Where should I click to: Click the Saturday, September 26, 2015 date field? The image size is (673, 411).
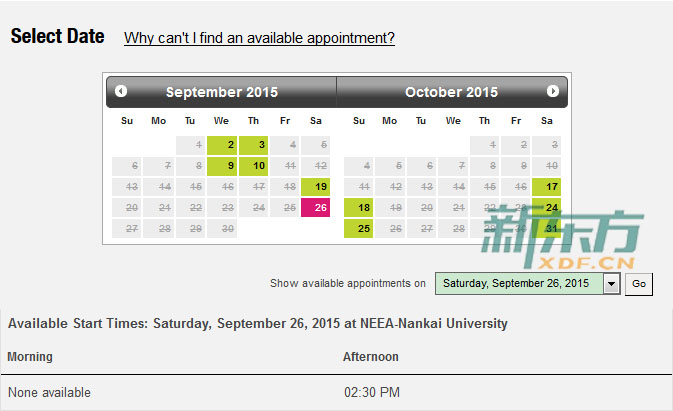519,284
